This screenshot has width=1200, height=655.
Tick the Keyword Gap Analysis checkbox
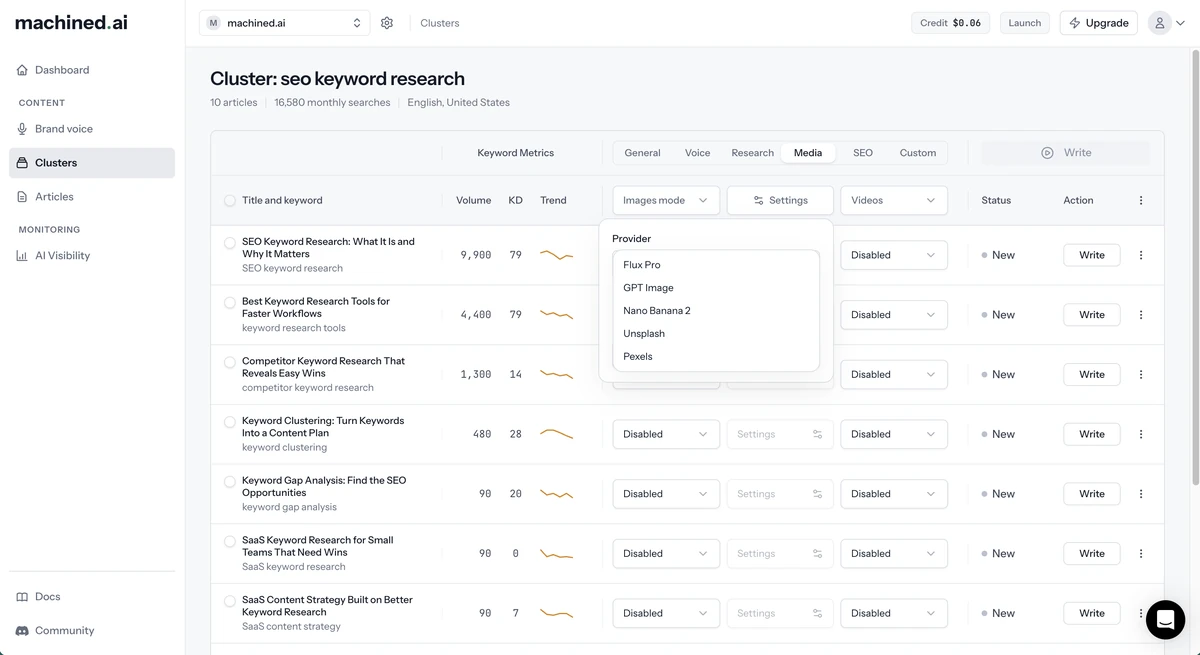tap(230, 482)
